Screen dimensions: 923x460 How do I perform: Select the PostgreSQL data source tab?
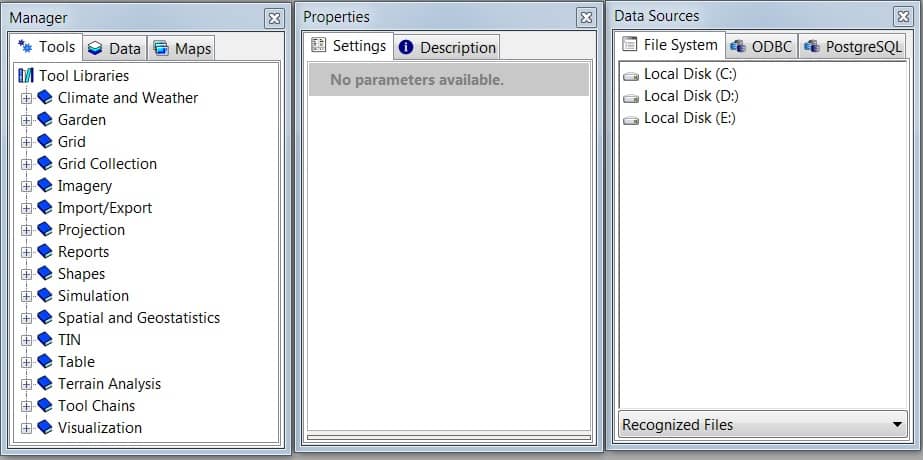tap(853, 47)
